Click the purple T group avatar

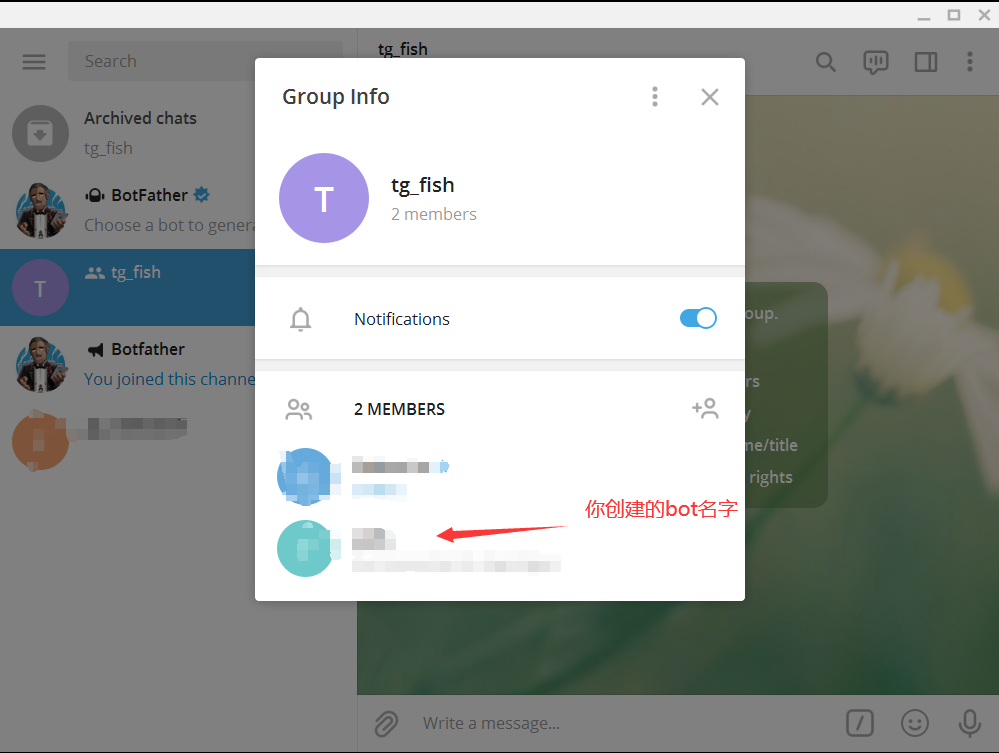click(324, 198)
